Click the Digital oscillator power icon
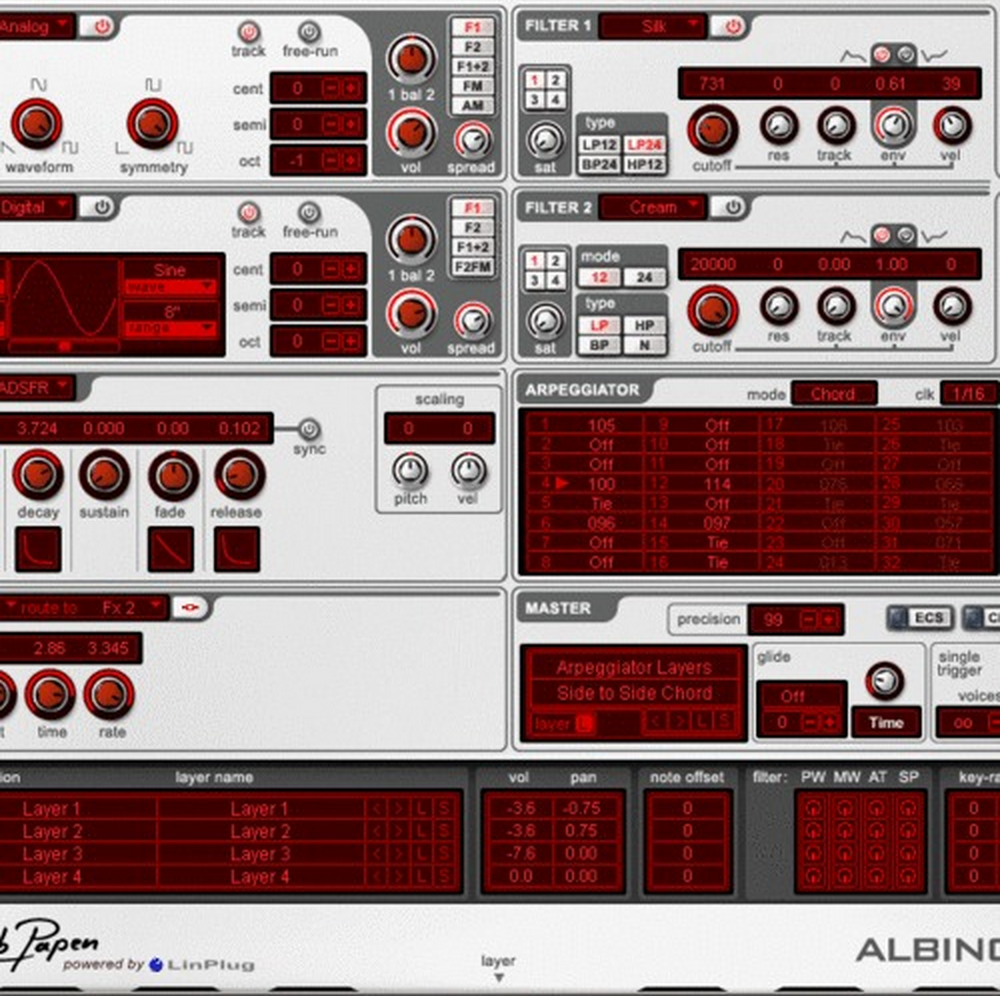 click(100, 207)
